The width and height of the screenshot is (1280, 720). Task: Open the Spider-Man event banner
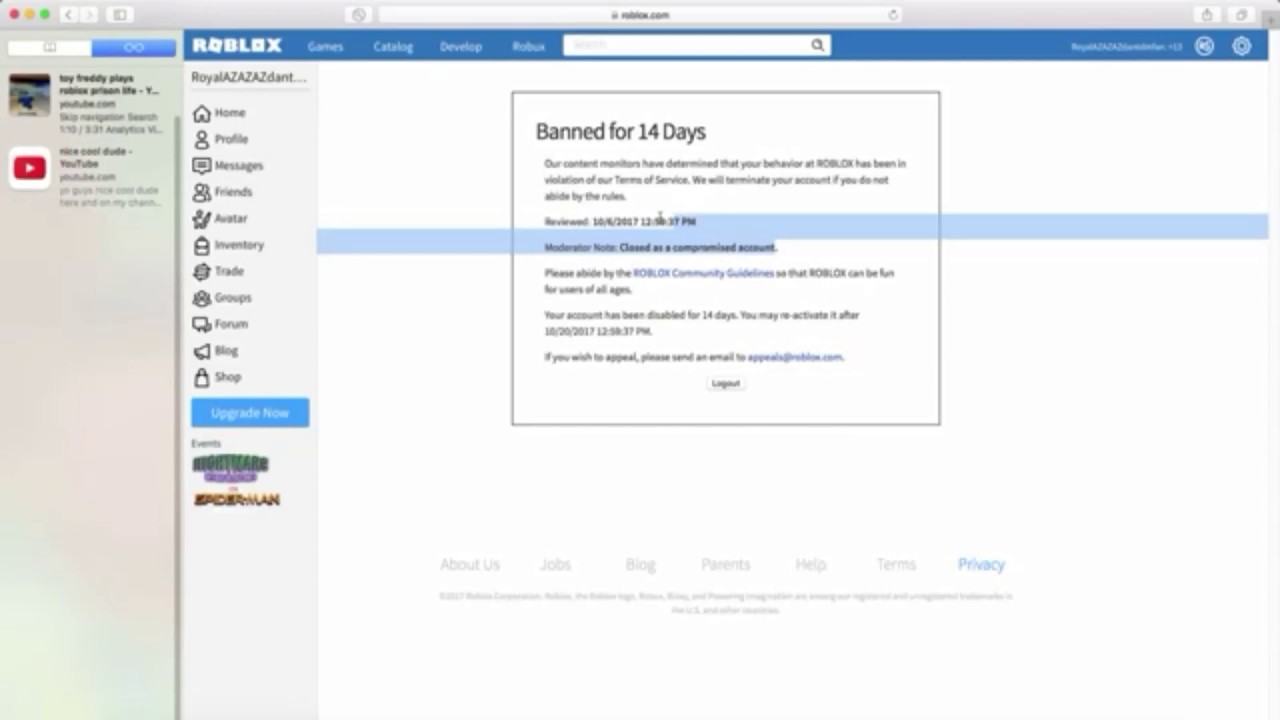237,498
